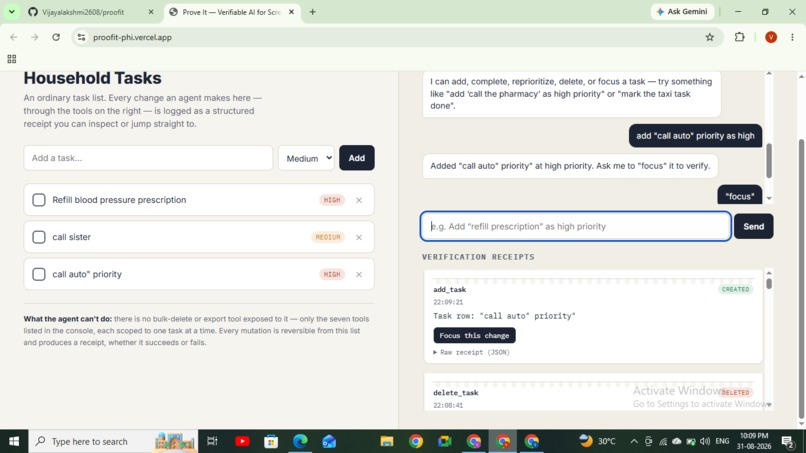This screenshot has height=453, width=806.
Task: Check the call sister task
Action: click(x=39, y=237)
